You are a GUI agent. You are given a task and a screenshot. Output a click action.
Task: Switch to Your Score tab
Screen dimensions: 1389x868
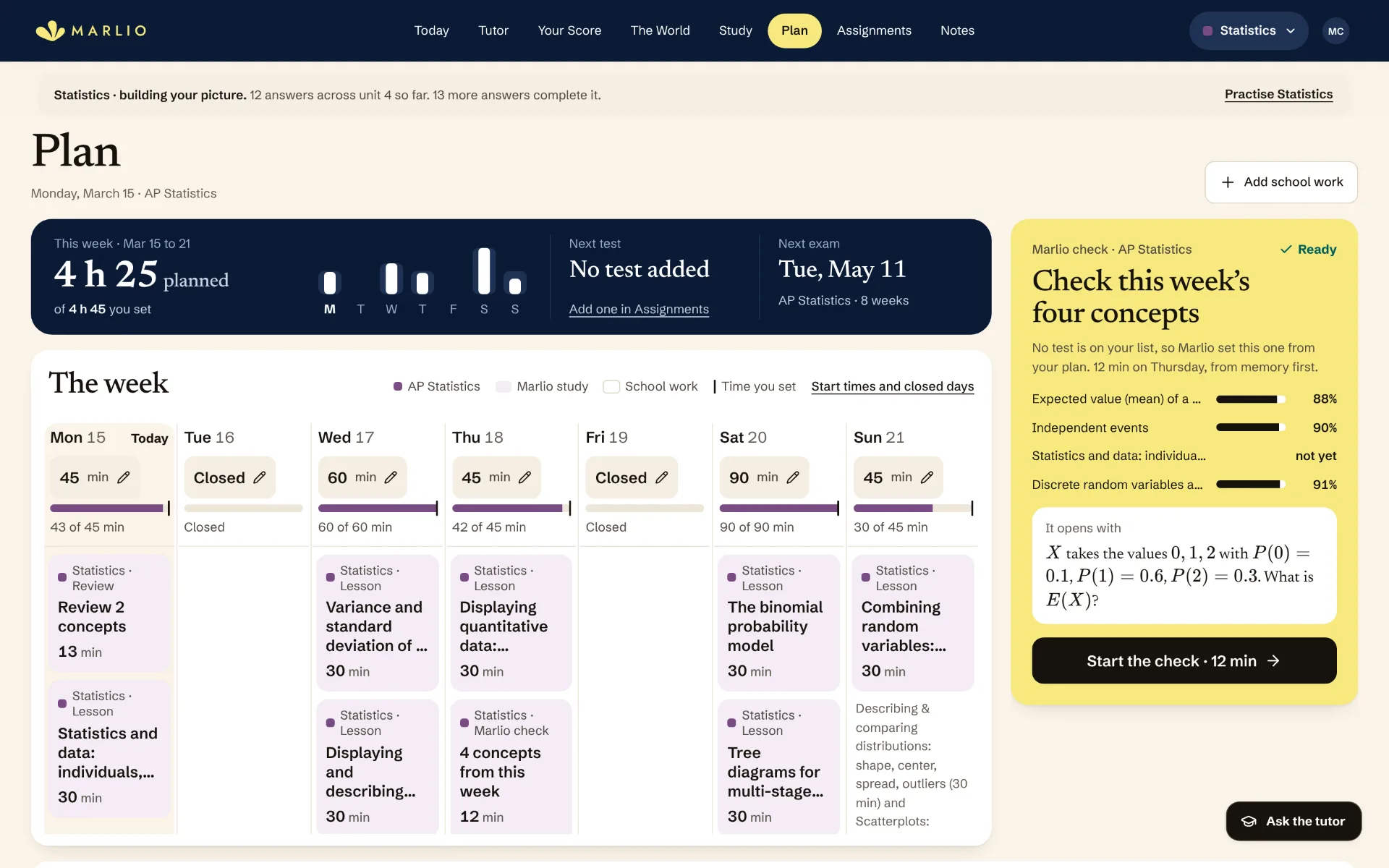click(x=569, y=30)
